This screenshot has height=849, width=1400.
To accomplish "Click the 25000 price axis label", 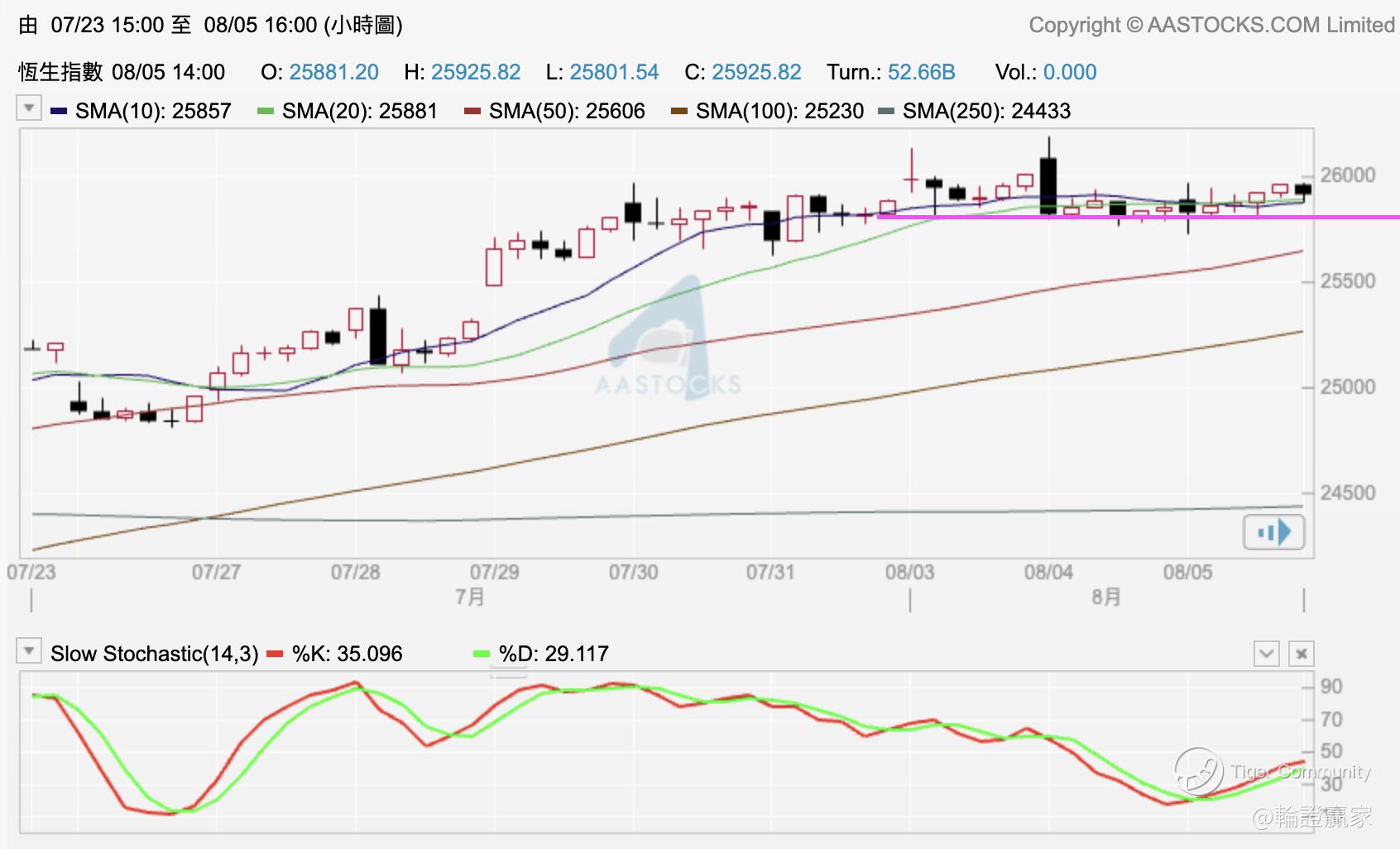I will click(x=1347, y=387).
